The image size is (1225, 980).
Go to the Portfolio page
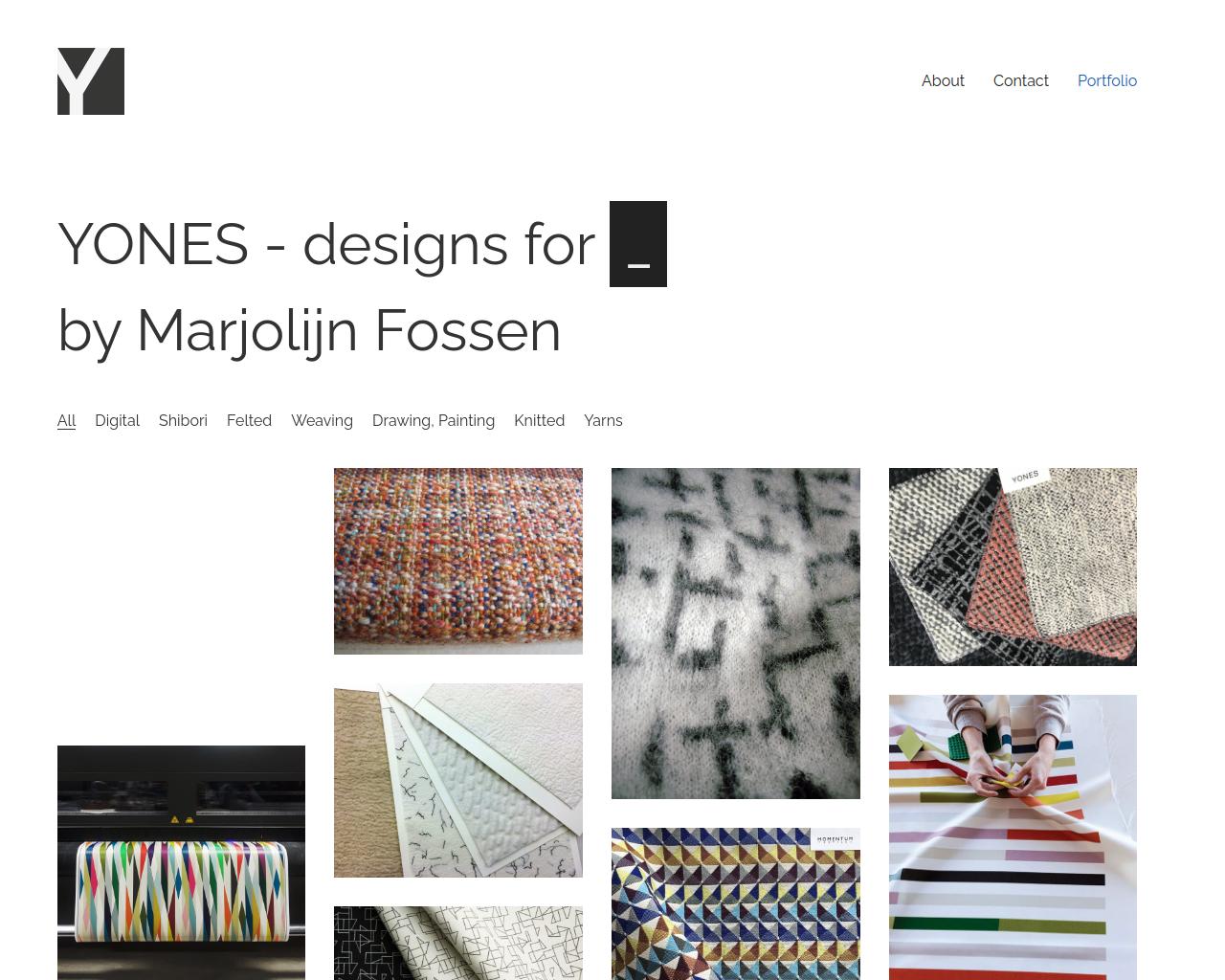click(x=1107, y=81)
